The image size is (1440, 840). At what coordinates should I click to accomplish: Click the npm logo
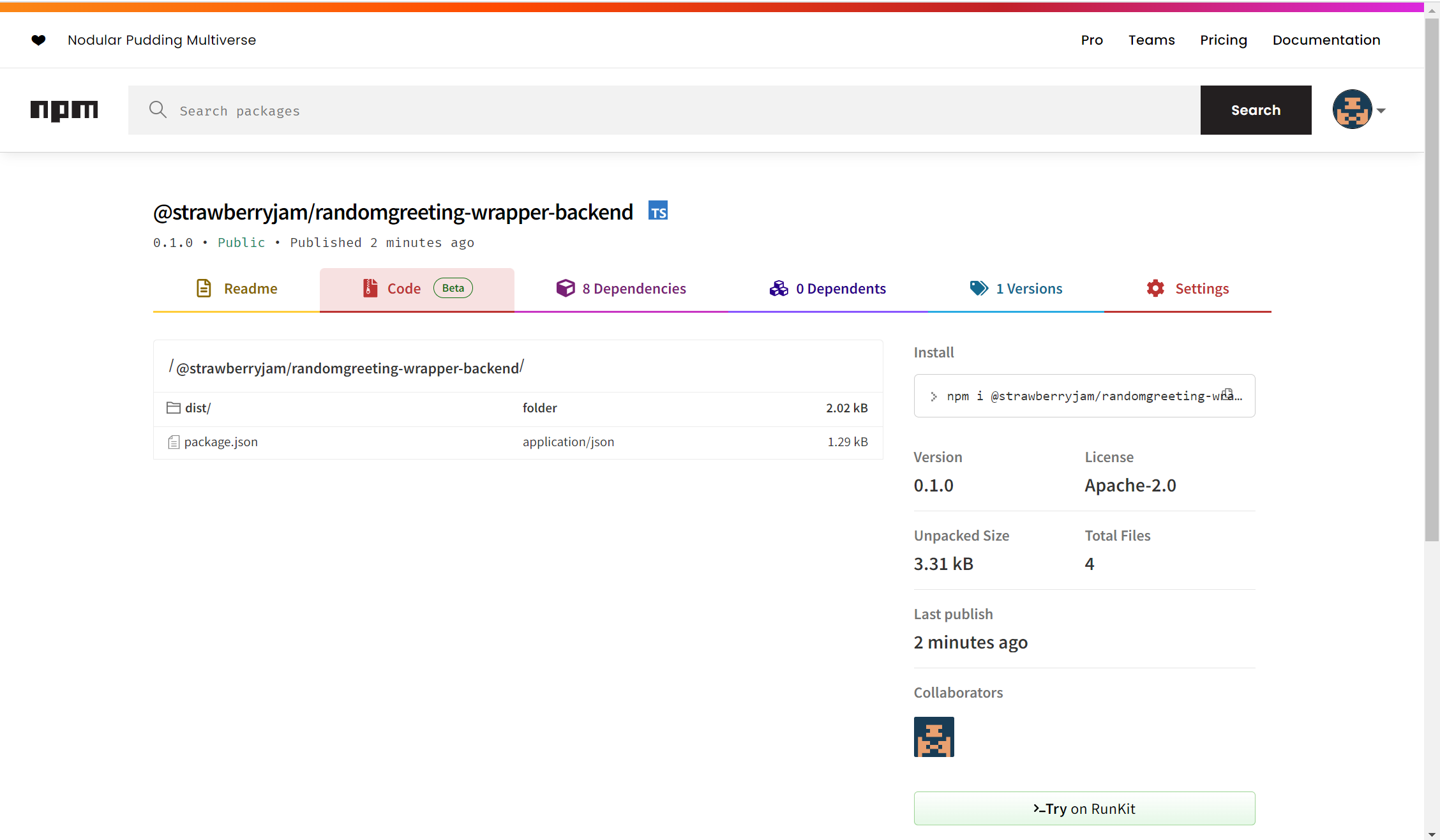point(64,110)
